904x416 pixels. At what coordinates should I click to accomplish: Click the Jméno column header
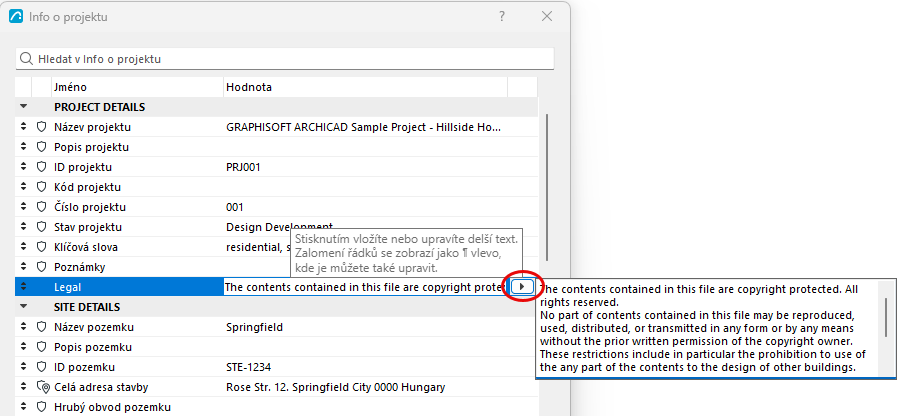(137, 88)
